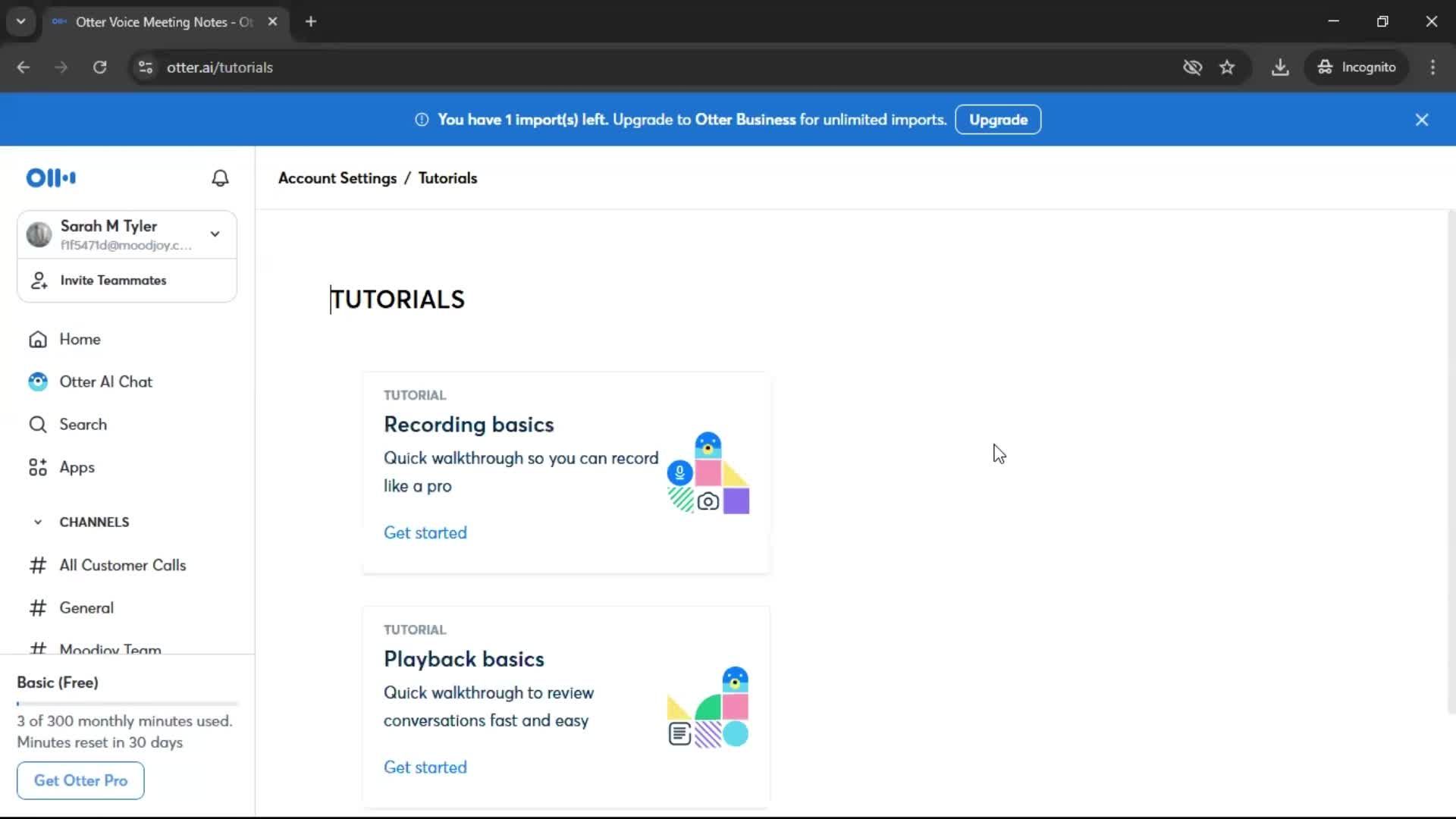Open a new browser tab

coord(311,22)
